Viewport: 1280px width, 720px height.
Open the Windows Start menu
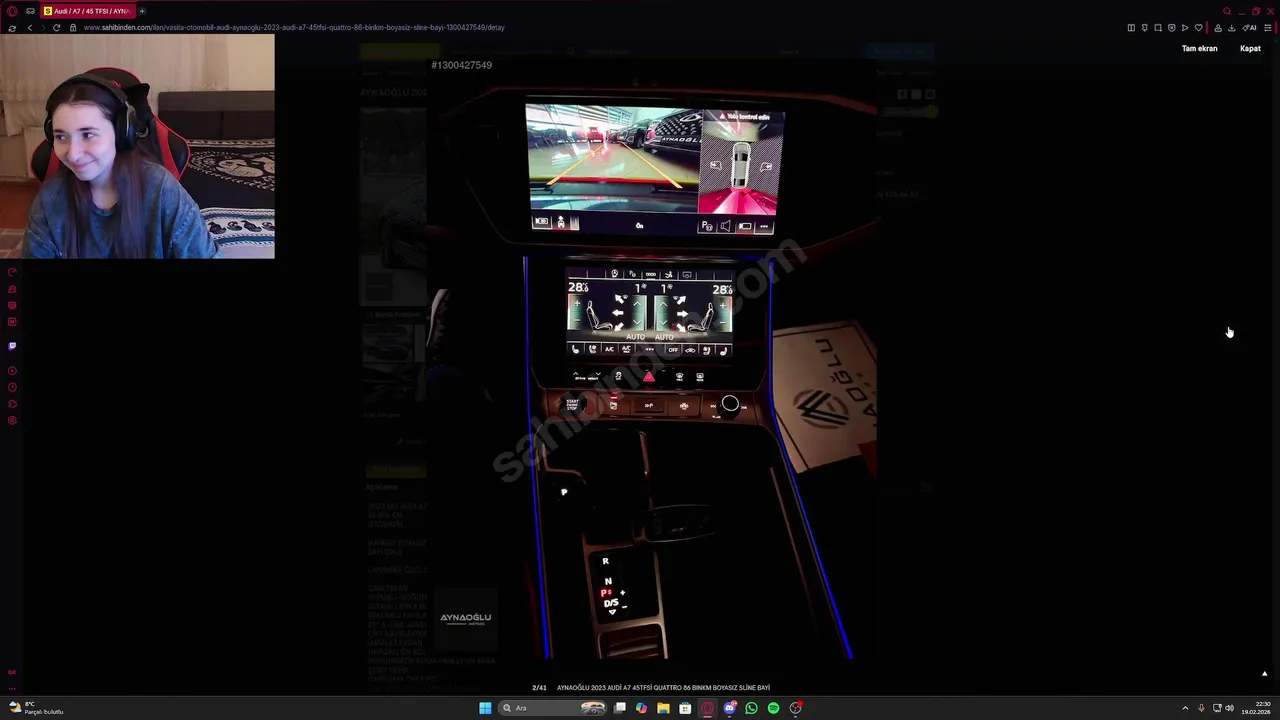(485, 708)
